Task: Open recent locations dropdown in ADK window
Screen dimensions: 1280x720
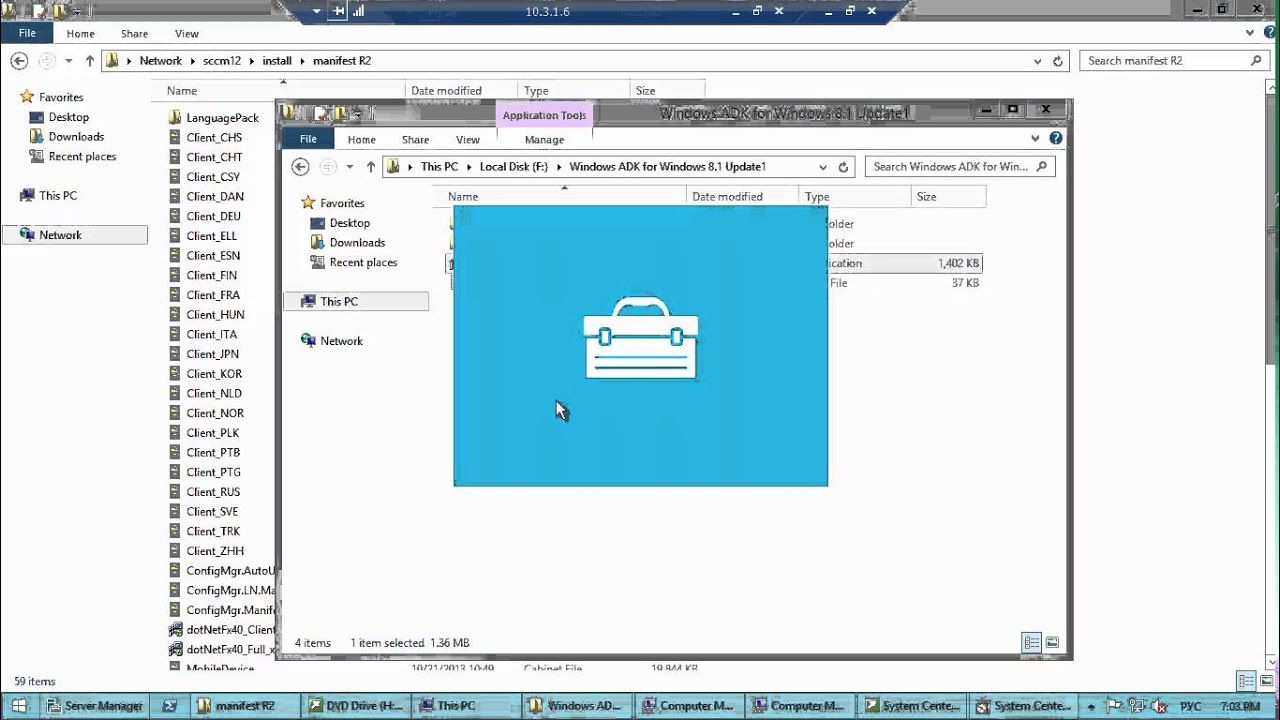Action: pos(350,167)
